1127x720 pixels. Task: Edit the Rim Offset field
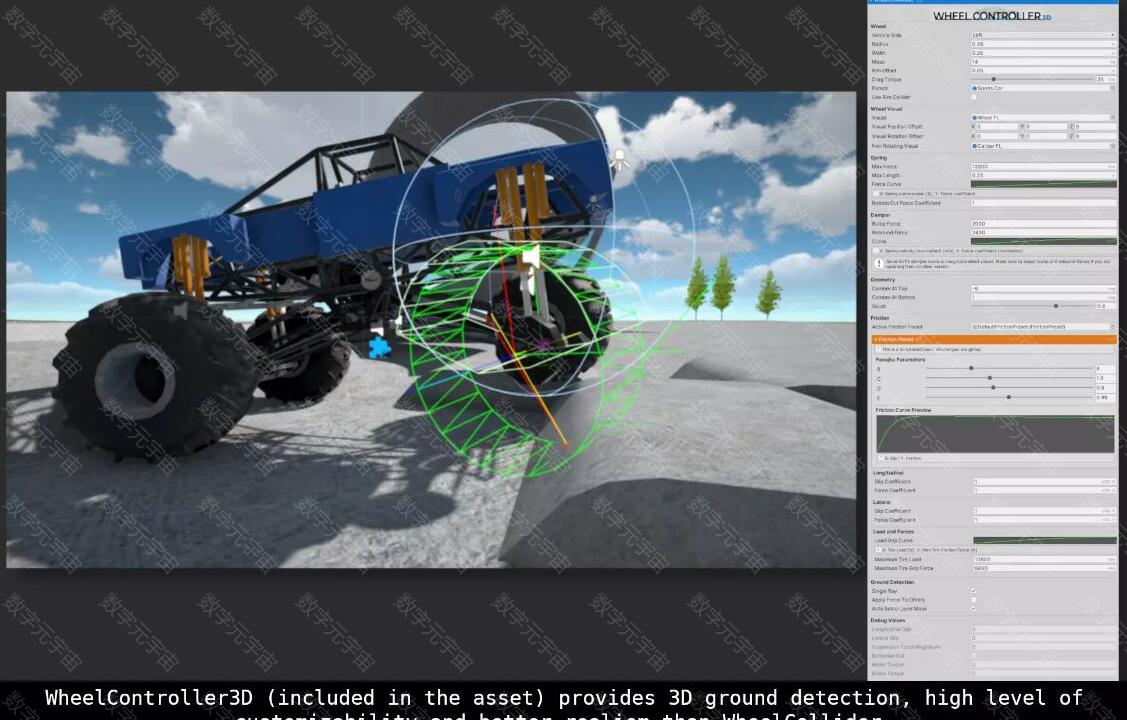(x=1043, y=70)
